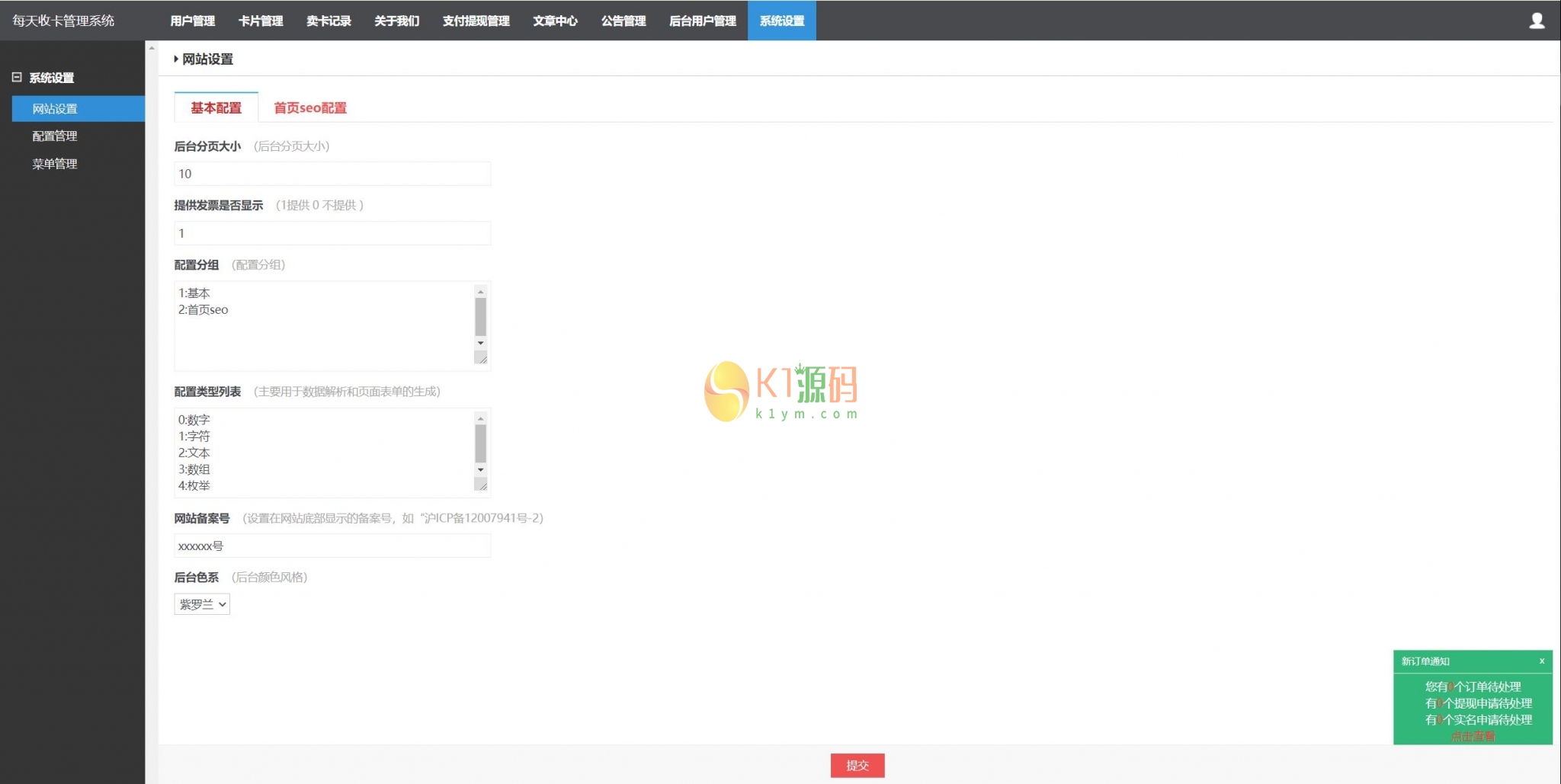Image resolution: width=1561 pixels, height=784 pixels.
Task: Click the 配置类型列表 textarea resize handle
Action: (481, 485)
